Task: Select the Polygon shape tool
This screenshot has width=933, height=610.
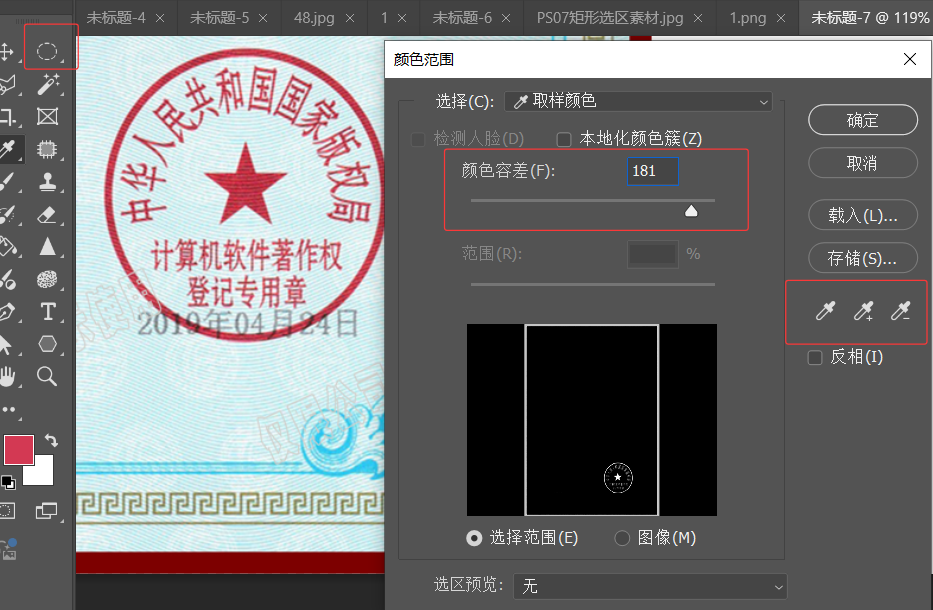Action: [x=48, y=344]
